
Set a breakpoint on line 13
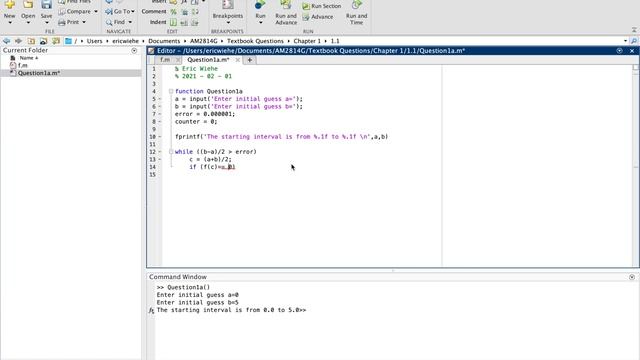160,159
